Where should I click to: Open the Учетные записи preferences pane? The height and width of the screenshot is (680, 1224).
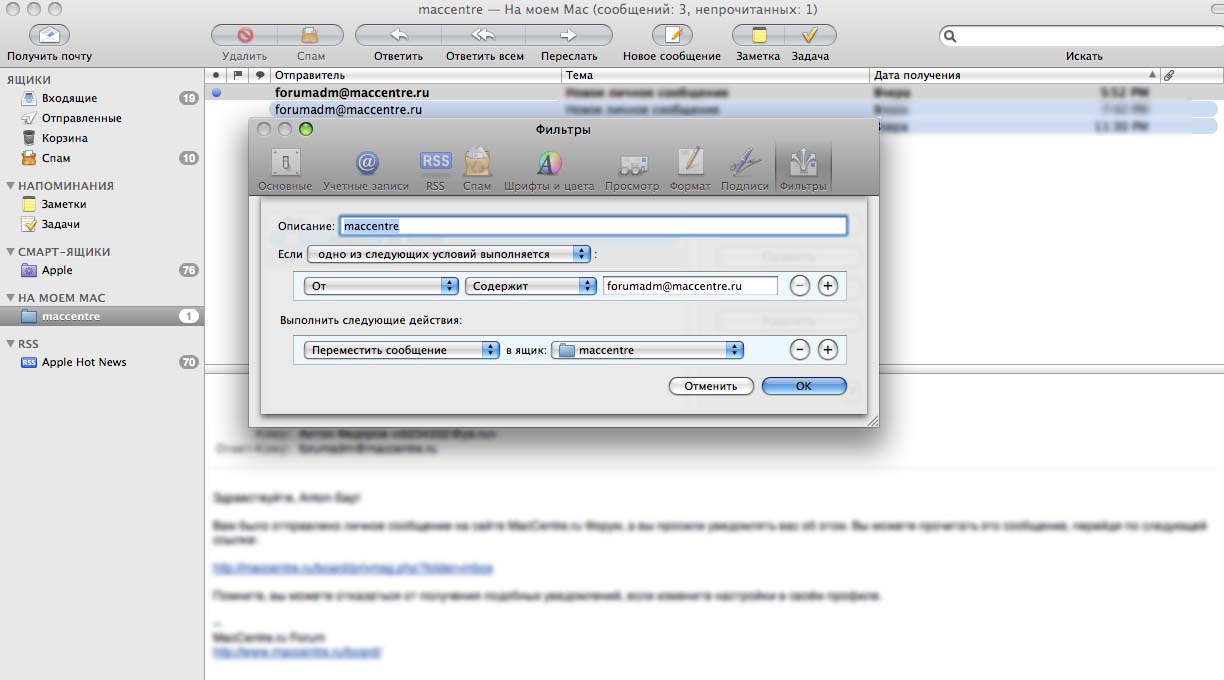(366, 169)
